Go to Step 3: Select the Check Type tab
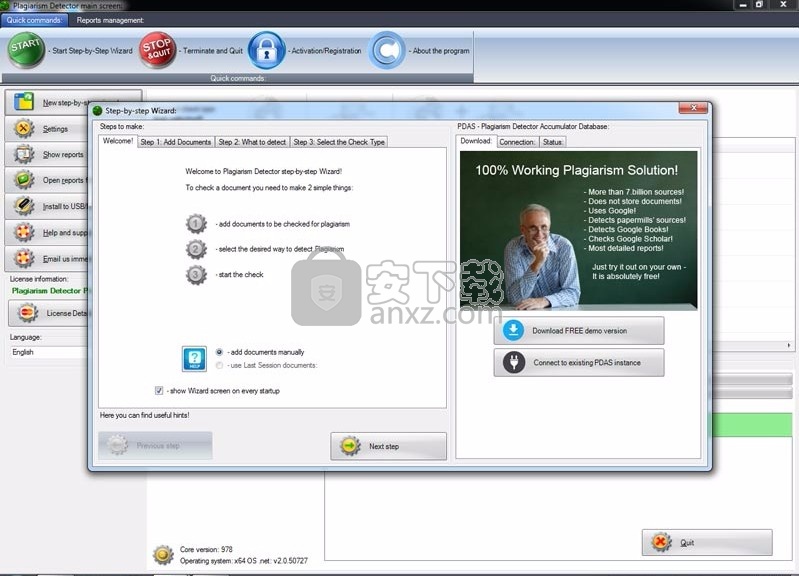This screenshot has height=576, width=799. 339,142
